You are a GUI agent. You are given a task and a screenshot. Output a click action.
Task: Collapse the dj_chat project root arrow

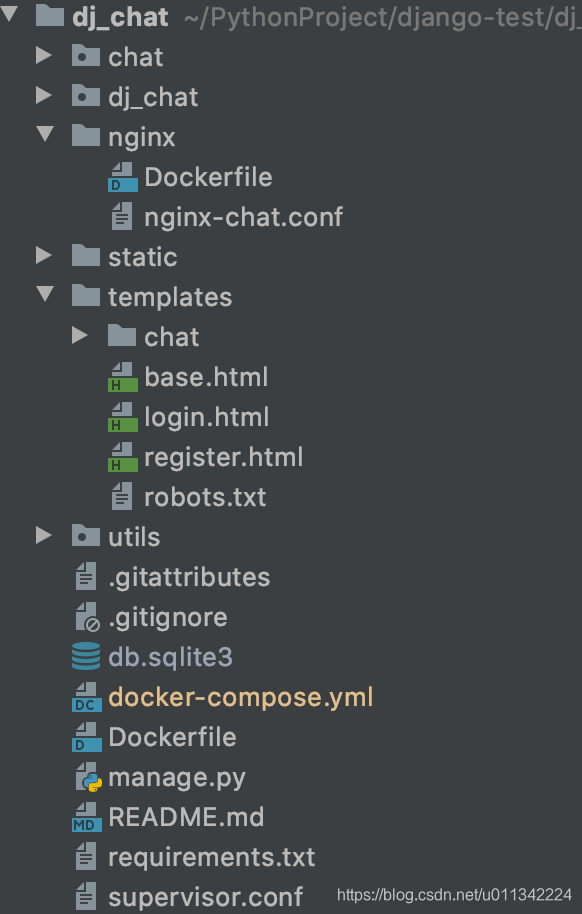point(9,15)
